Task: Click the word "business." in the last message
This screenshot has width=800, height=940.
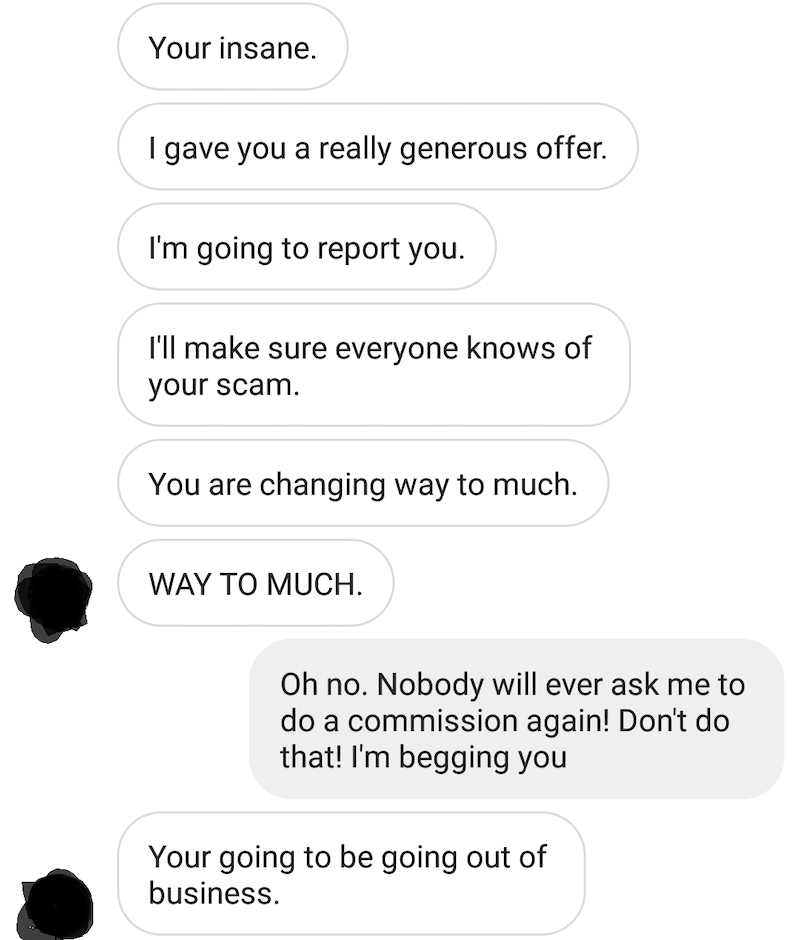Action: [x=214, y=893]
